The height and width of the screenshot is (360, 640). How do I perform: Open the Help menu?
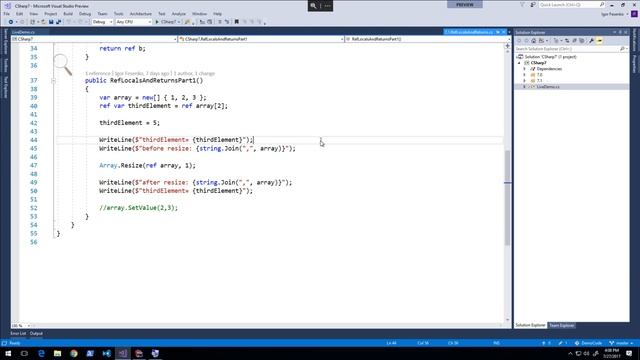[x=217, y=14]
